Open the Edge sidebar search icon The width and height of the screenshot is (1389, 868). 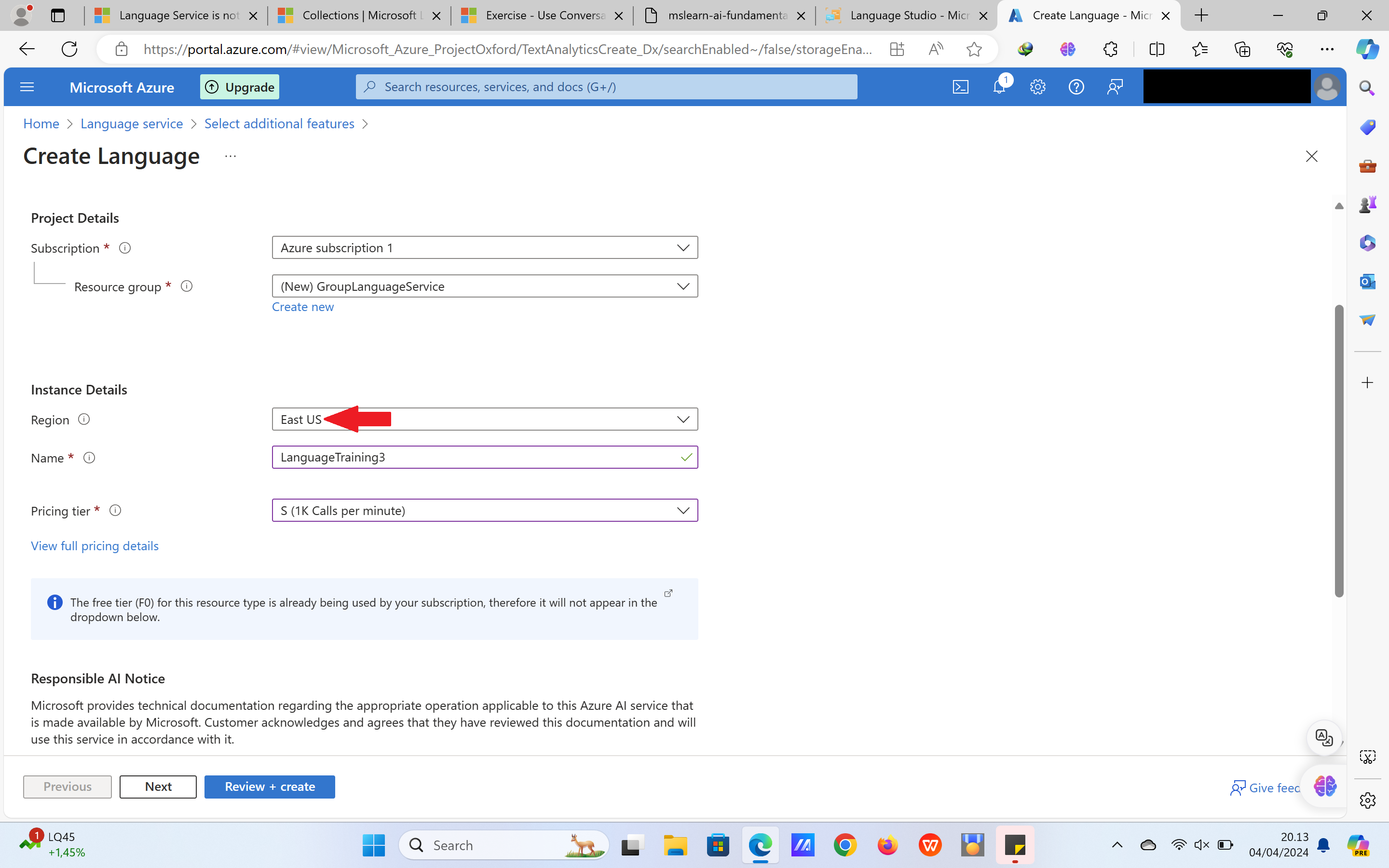[1367, 88]
